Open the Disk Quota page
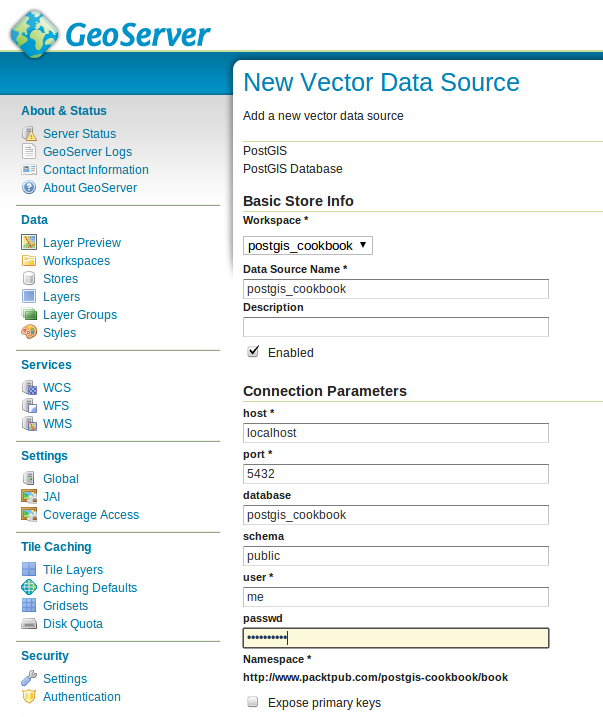603x717 pixels. coord(72,624)
